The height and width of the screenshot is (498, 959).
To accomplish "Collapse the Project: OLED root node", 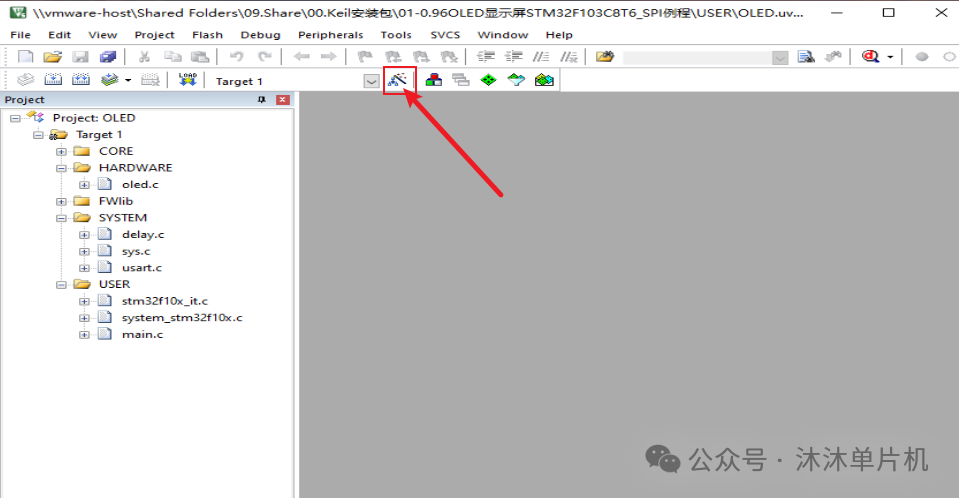I will 15,119.
